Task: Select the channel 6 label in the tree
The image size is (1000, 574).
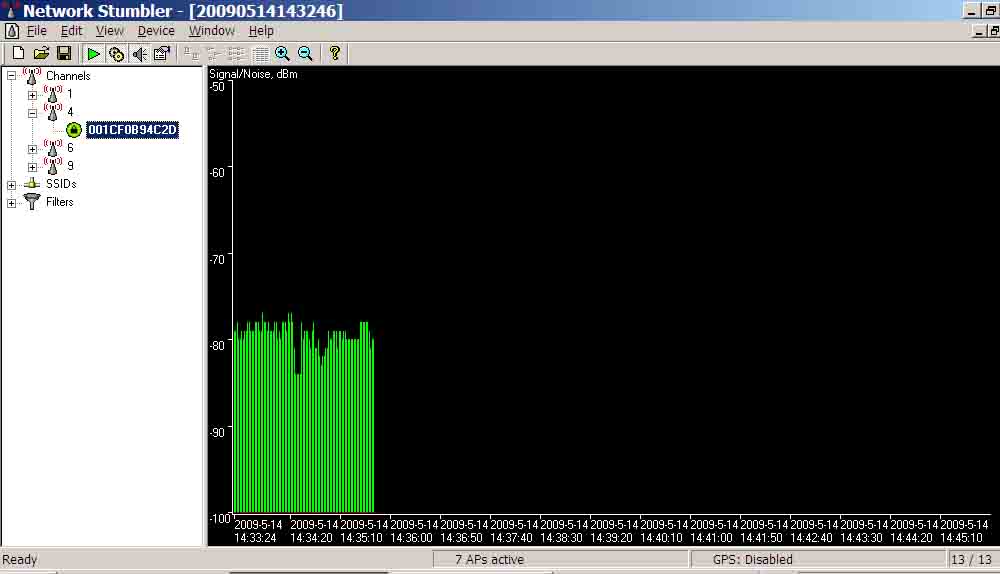Action: [70, 148]
